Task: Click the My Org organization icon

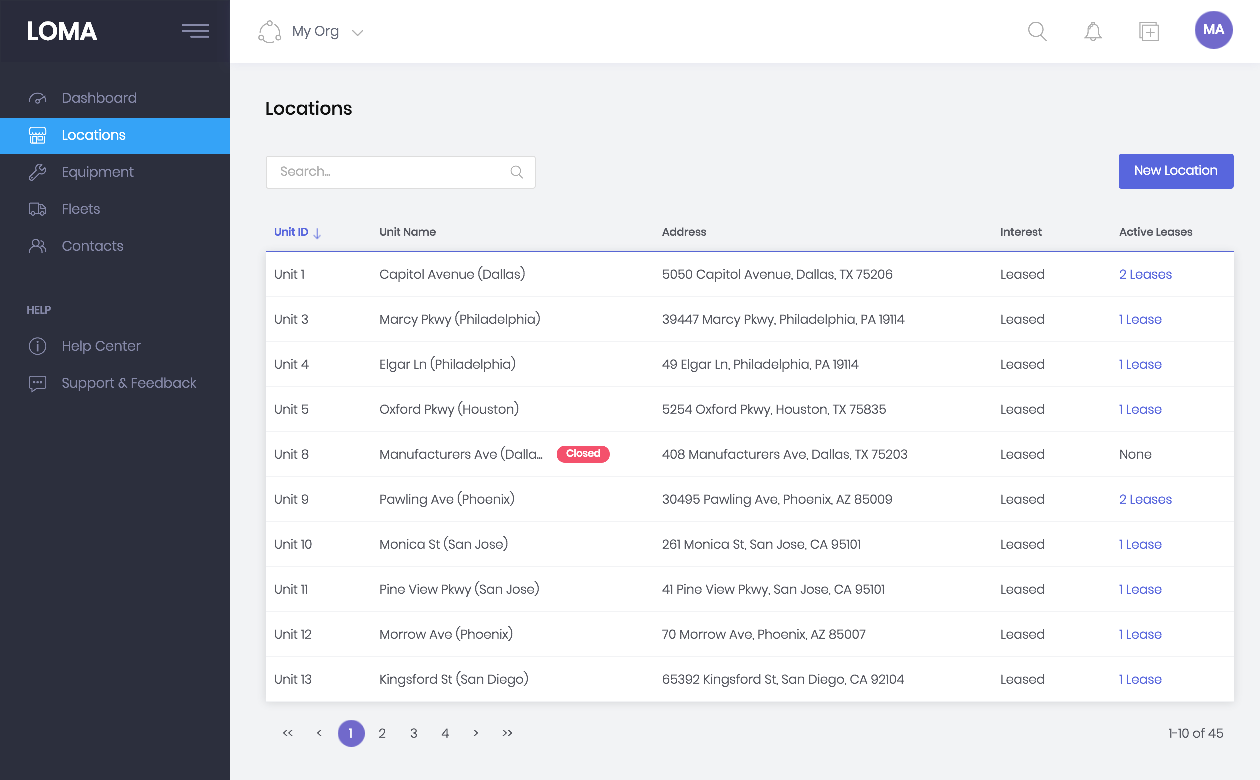Action: pos(269,32)
